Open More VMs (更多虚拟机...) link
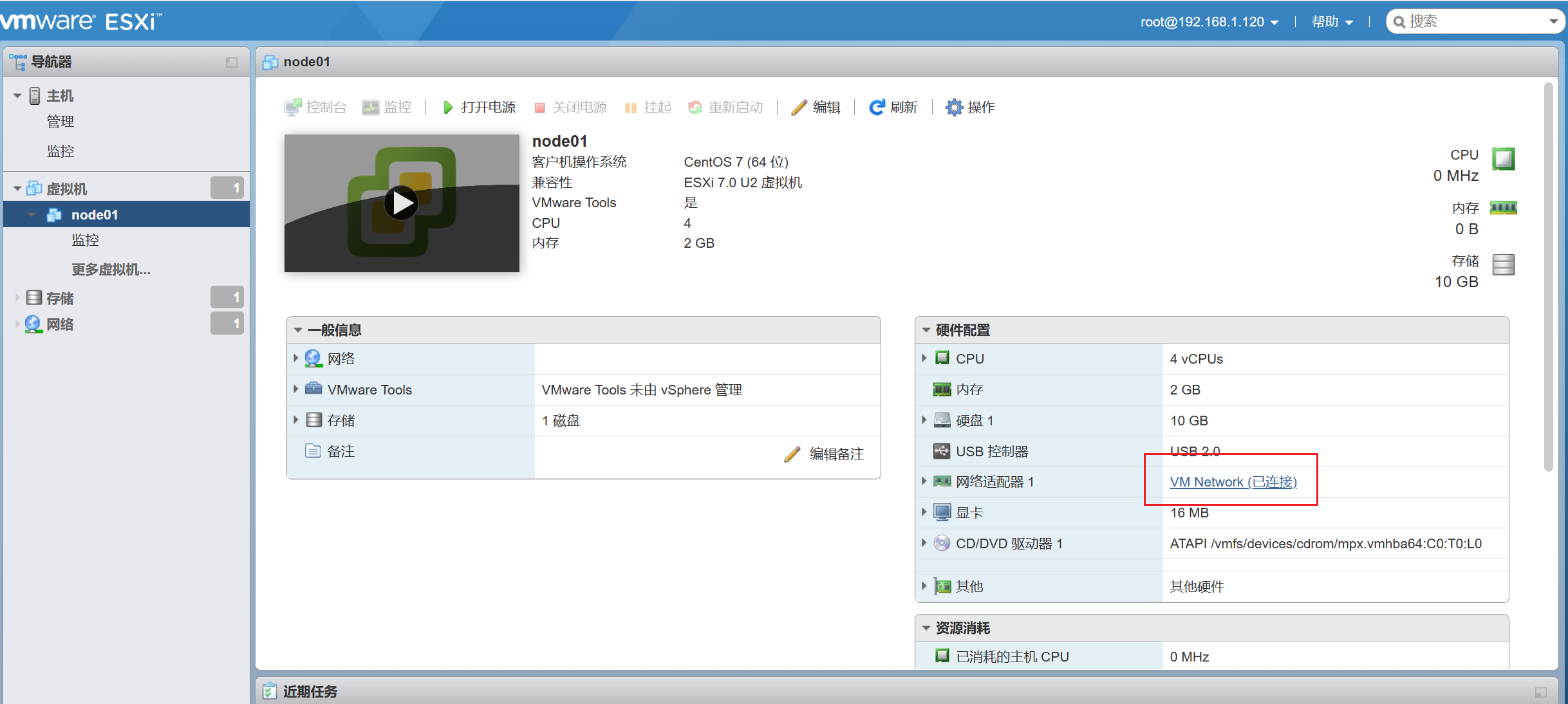 coord(111,270)
